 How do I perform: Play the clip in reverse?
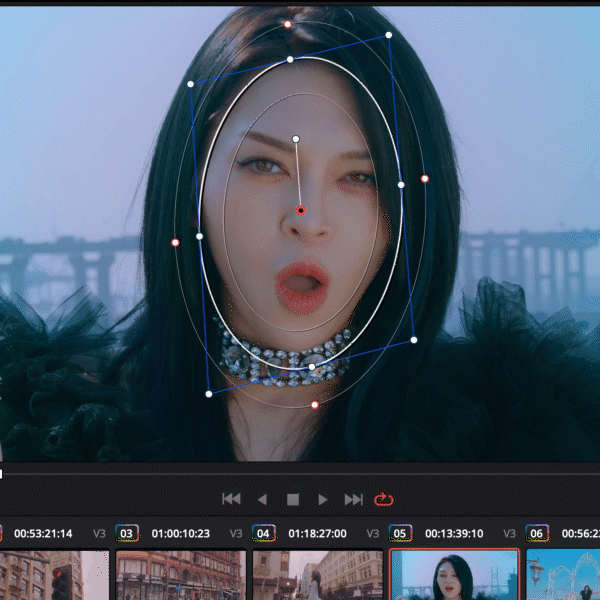262,499
